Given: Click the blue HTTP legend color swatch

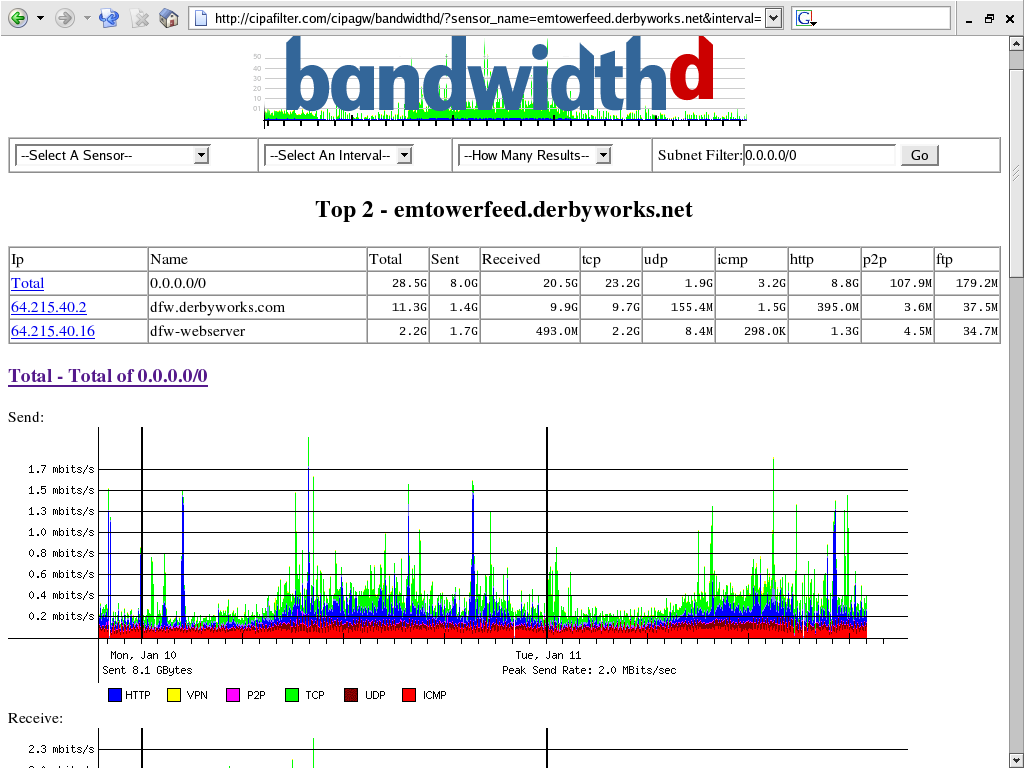Looking at the screenshot, I should click(114, 695).
